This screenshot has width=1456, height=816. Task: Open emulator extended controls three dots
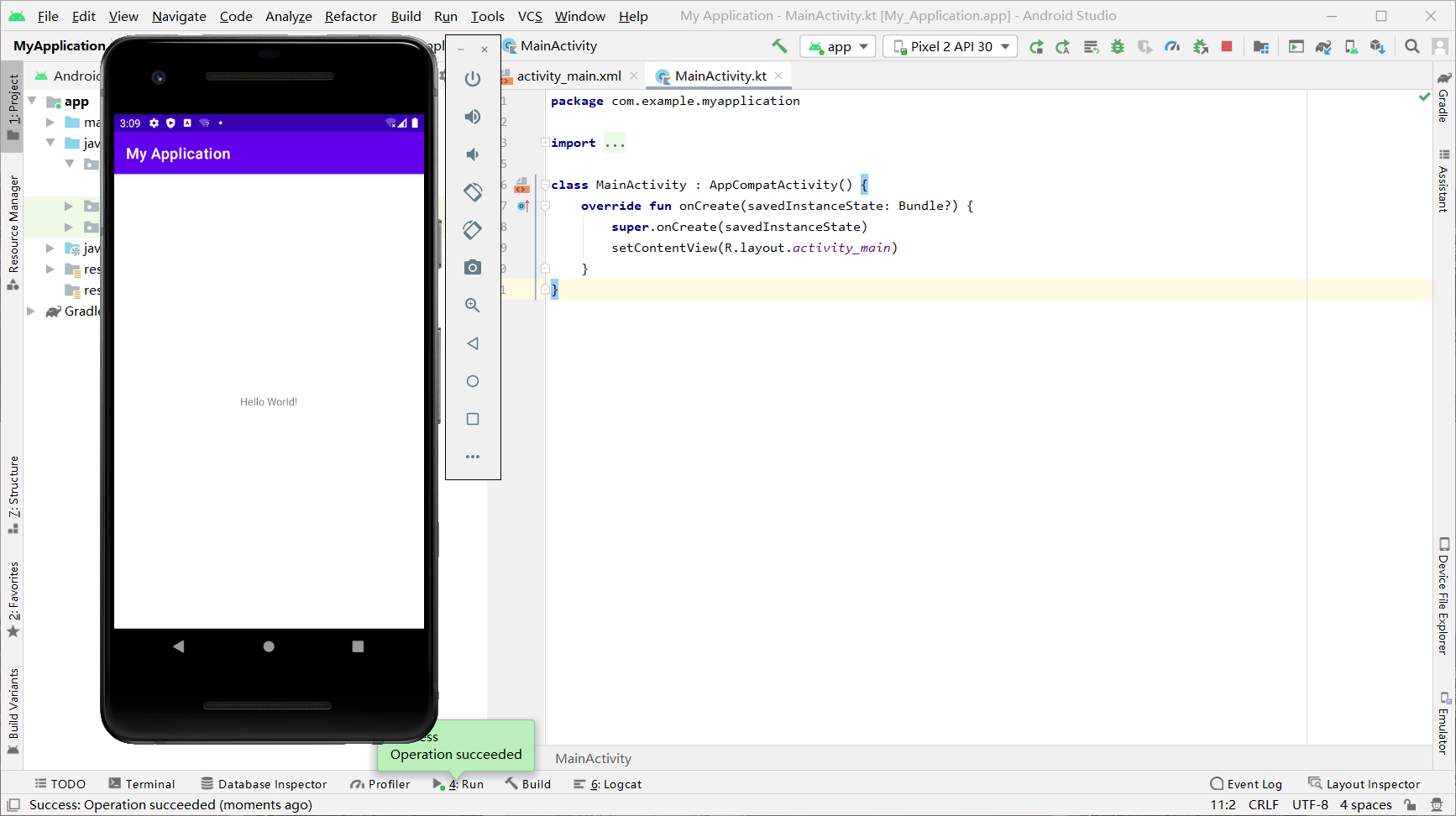click(x=473, y=457)
